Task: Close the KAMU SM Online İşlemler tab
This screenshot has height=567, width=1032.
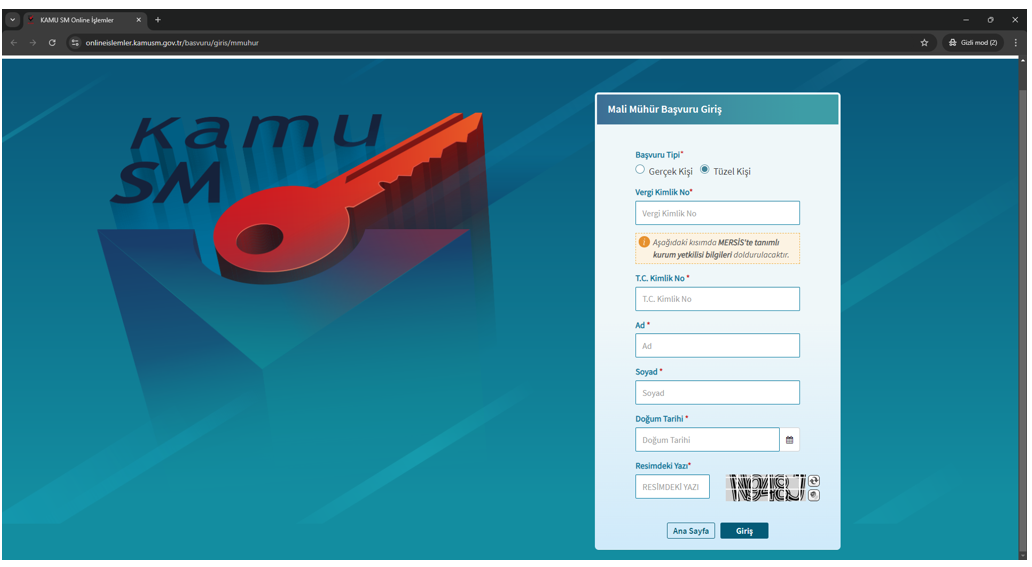Action: coord(139,20)
